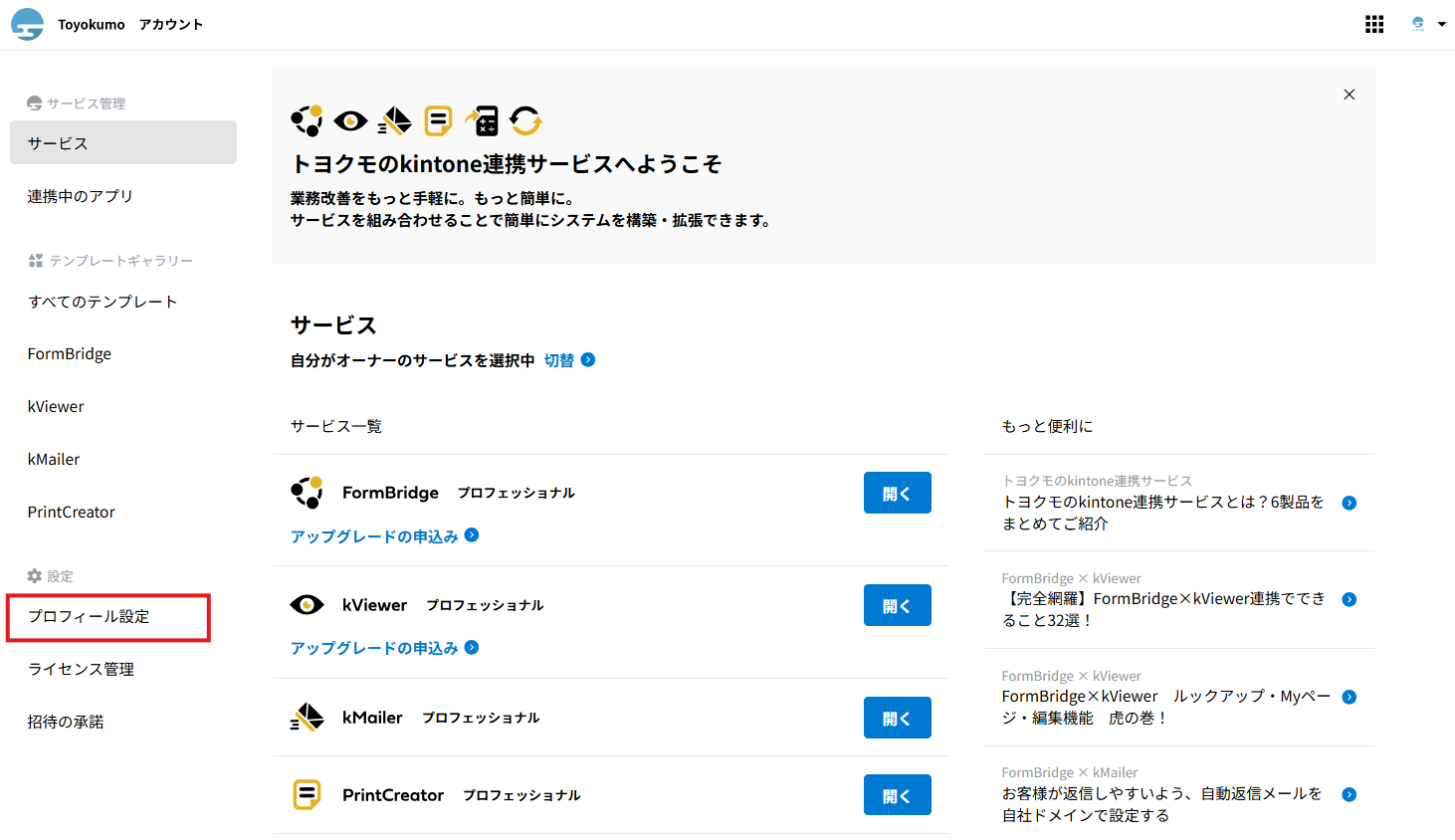The height and width of the screenshot is (840, 1455).
Task: Click the circular-arrows sync icon in welcome banner
Action: click(x=525, y=120)
